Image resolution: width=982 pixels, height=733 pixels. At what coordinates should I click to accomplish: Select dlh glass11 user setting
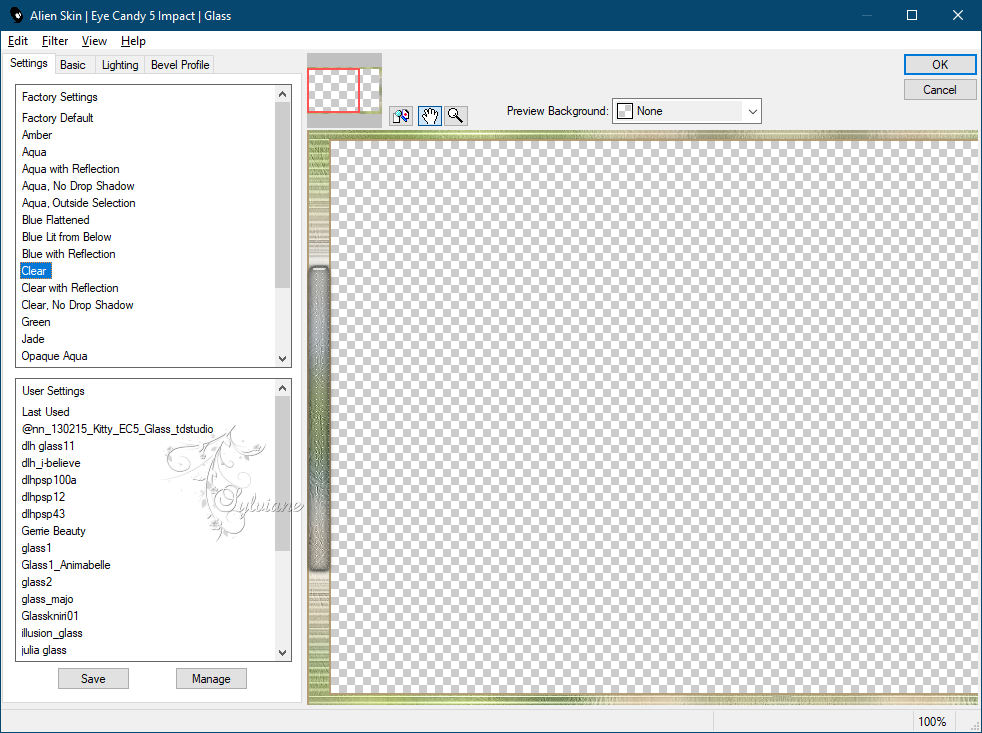48,445
